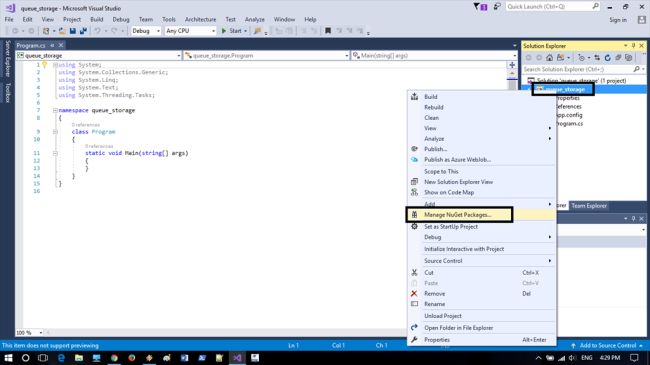
Task: Collapse the class Program code block
Action: pos(55,132)
